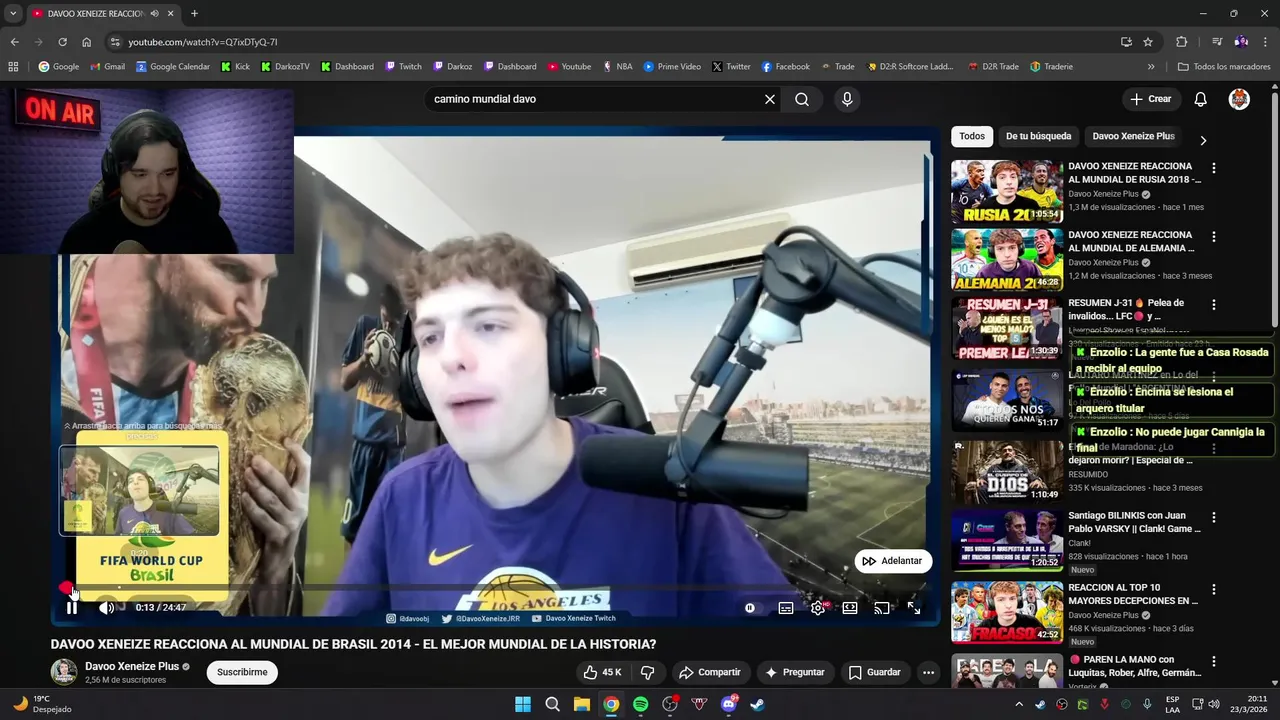Open Top 10 Mayores Decepciones thumbnail
This screenshot has height=720, width=1280.
tap(1006, 612)
